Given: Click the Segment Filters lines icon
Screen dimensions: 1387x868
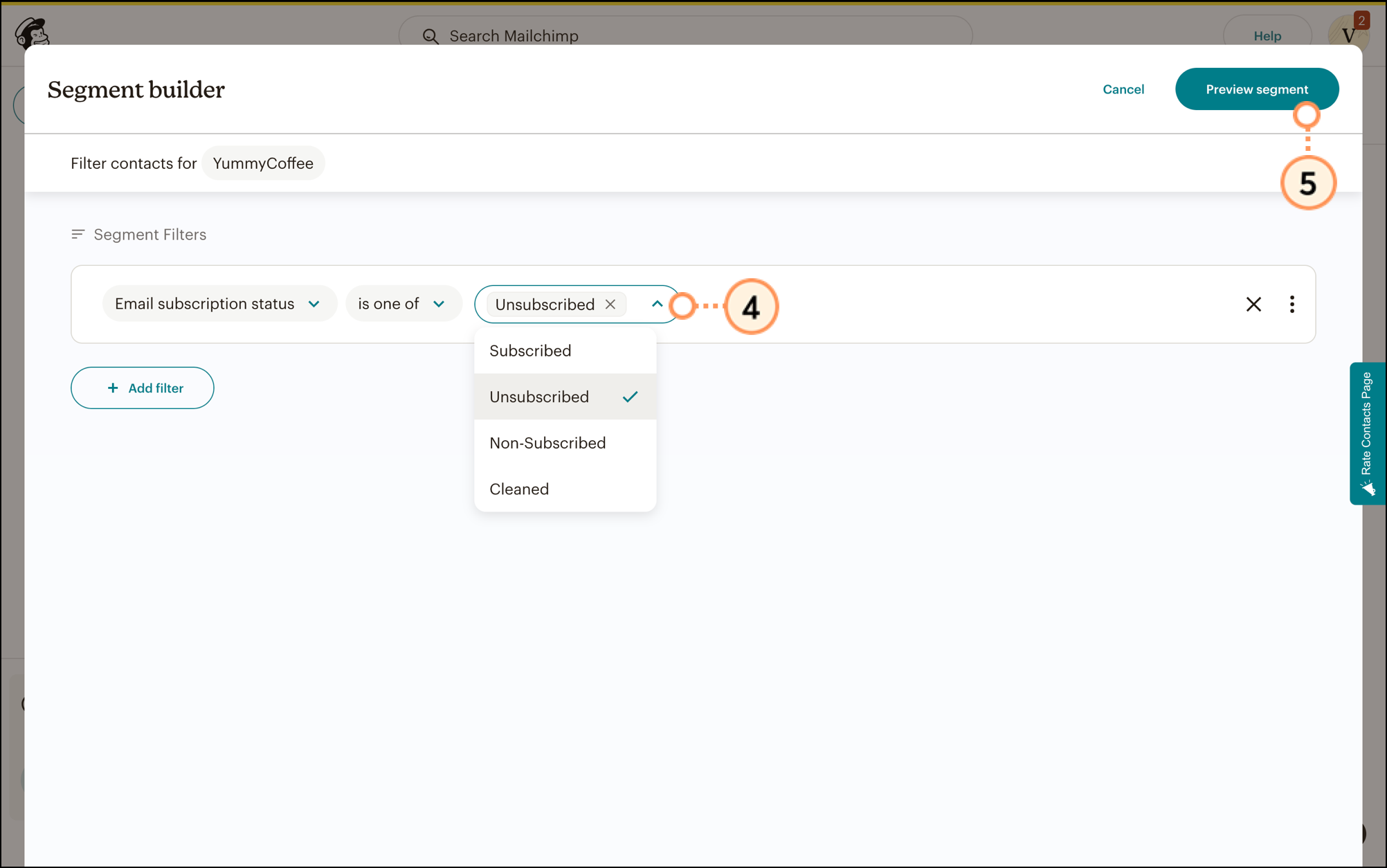Looking at the screenshot, I should [x=78, y=235].
